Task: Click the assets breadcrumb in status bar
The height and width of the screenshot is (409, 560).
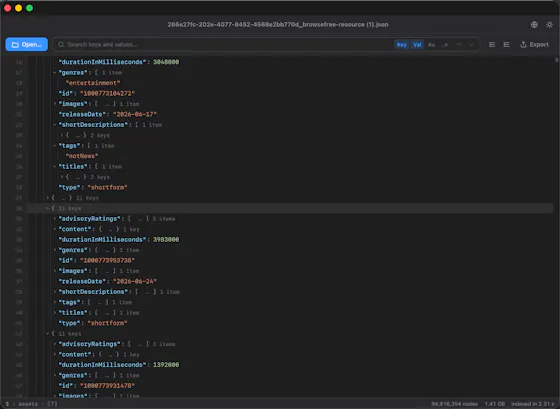Action: pos(28,404)
